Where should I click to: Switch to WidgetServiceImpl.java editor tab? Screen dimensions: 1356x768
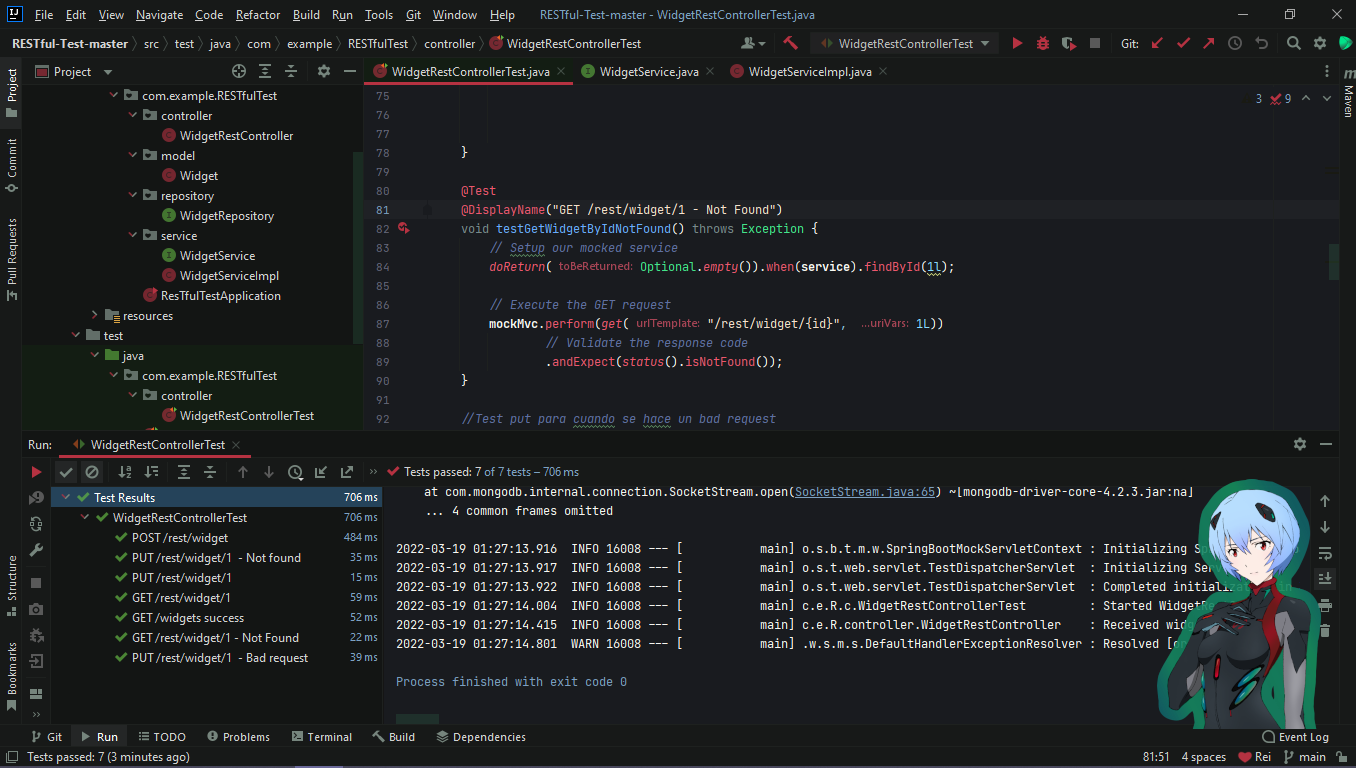coord(809,71)
